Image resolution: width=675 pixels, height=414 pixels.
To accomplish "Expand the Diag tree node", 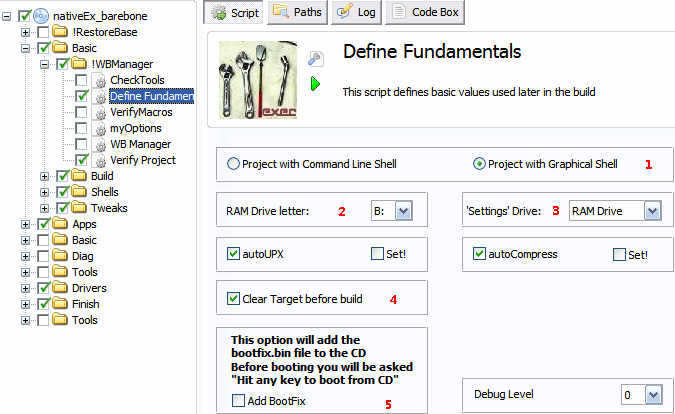I will pos(25,256).
